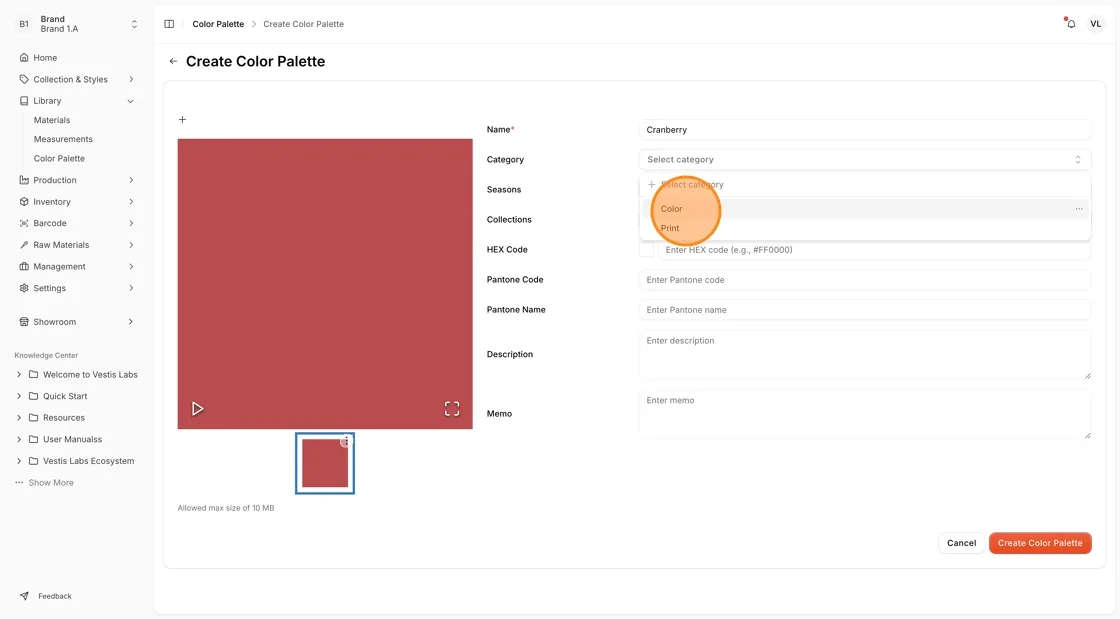This screenshot has width=1120, height=619.
Task: Click the Enter memo text area
Action: 864,414
